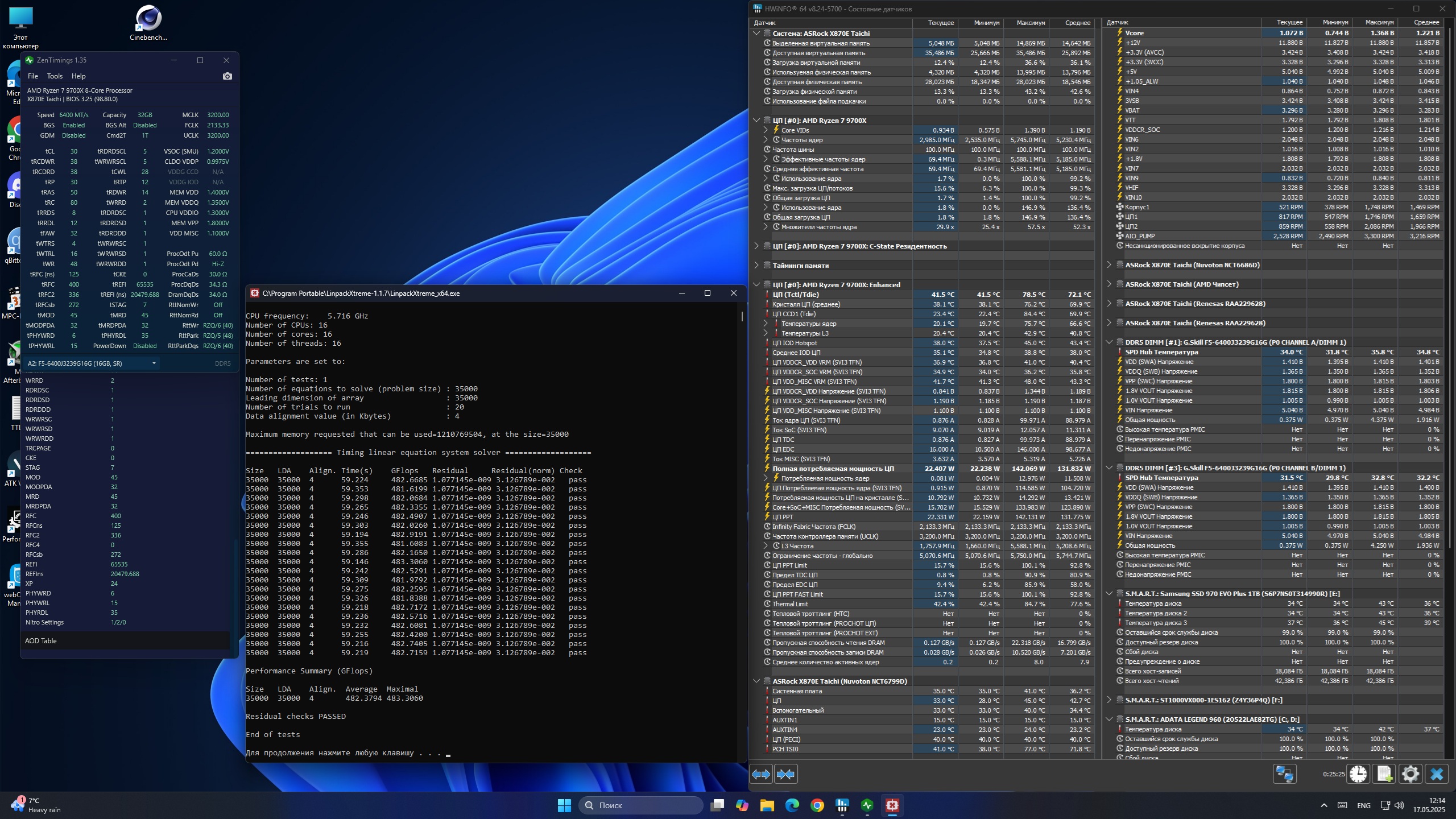This screenshot has height=819, width=1456.
Task: Open HWiNFO remote network monitoring icon
Action: coord(1284,774)
